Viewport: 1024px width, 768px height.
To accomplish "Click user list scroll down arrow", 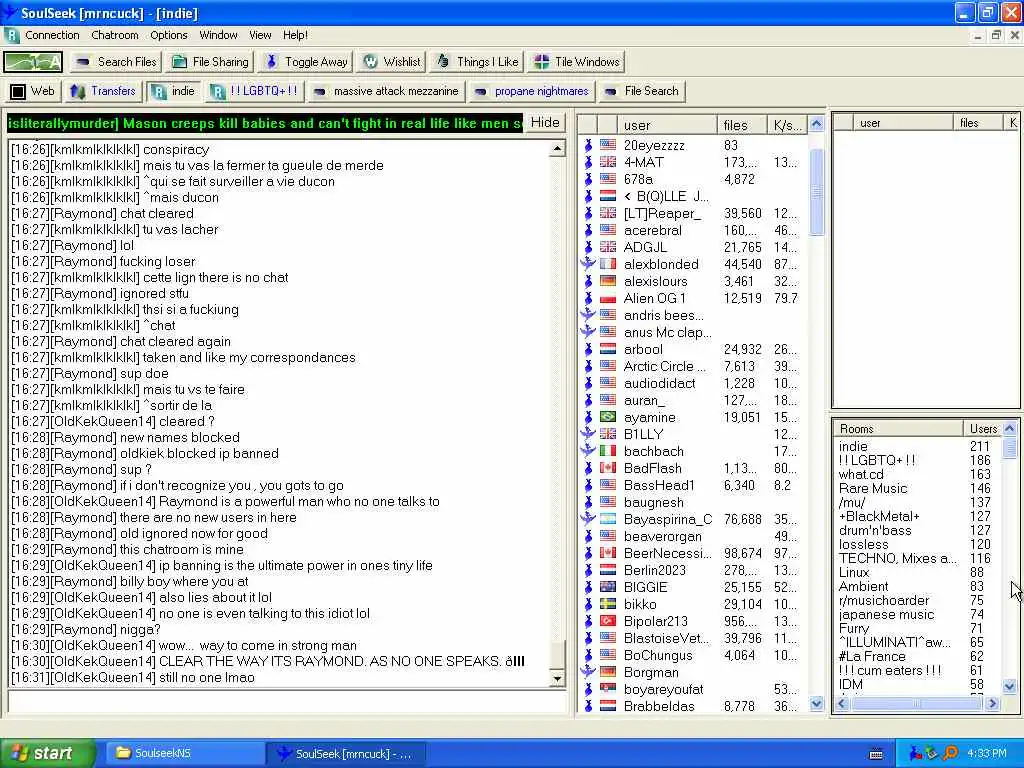I will 816,704.
